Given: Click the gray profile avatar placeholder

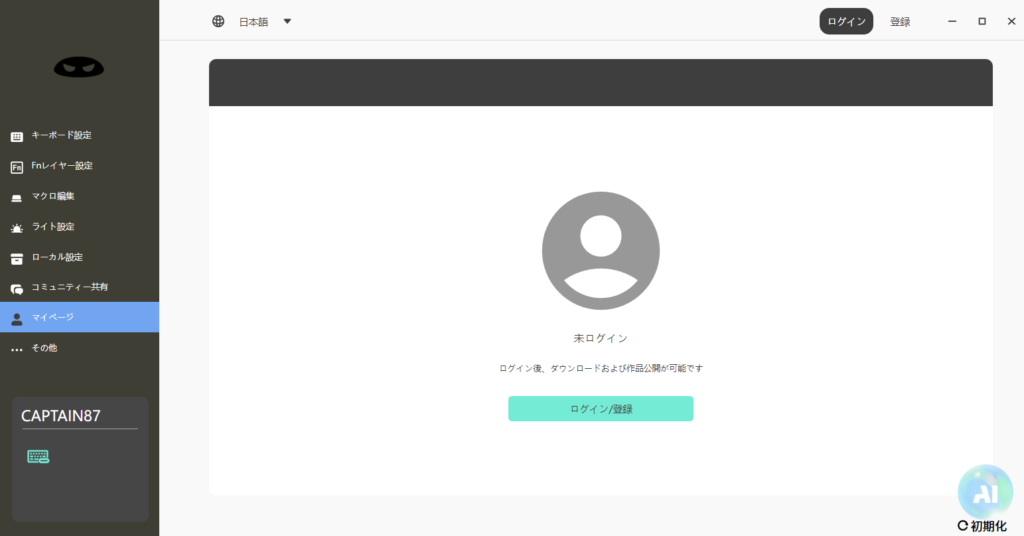Looking at the screenshot, I should [x=600, y=251].
